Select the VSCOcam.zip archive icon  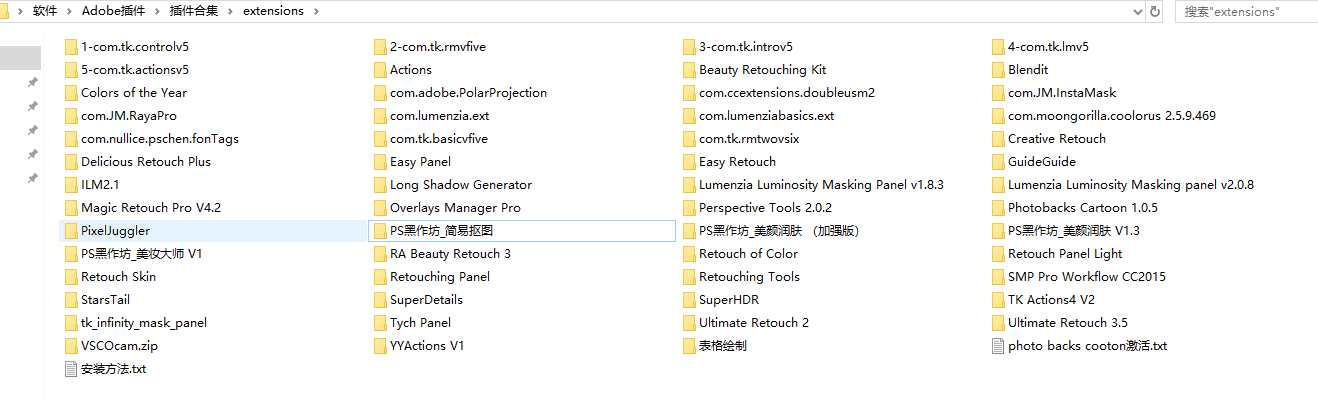coord(71,346)
